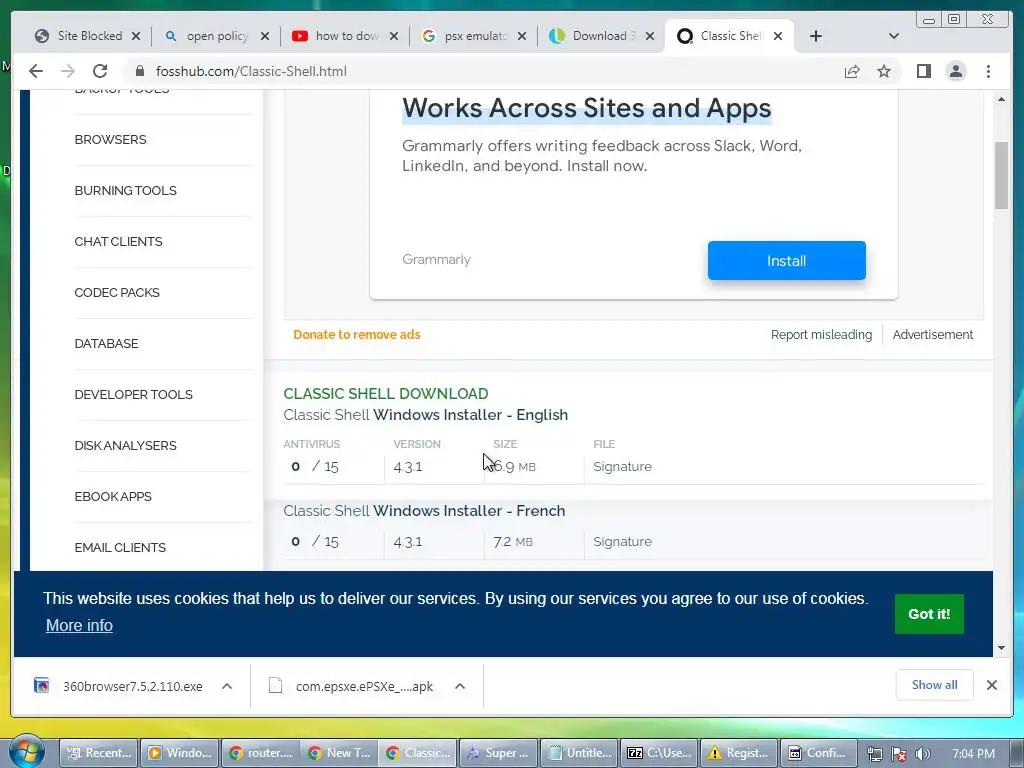Image resolution: width=1024 pixels, height=768 pixels.
Task: Click the scrollbar down arrow
Action: [x=1001, y=648]
